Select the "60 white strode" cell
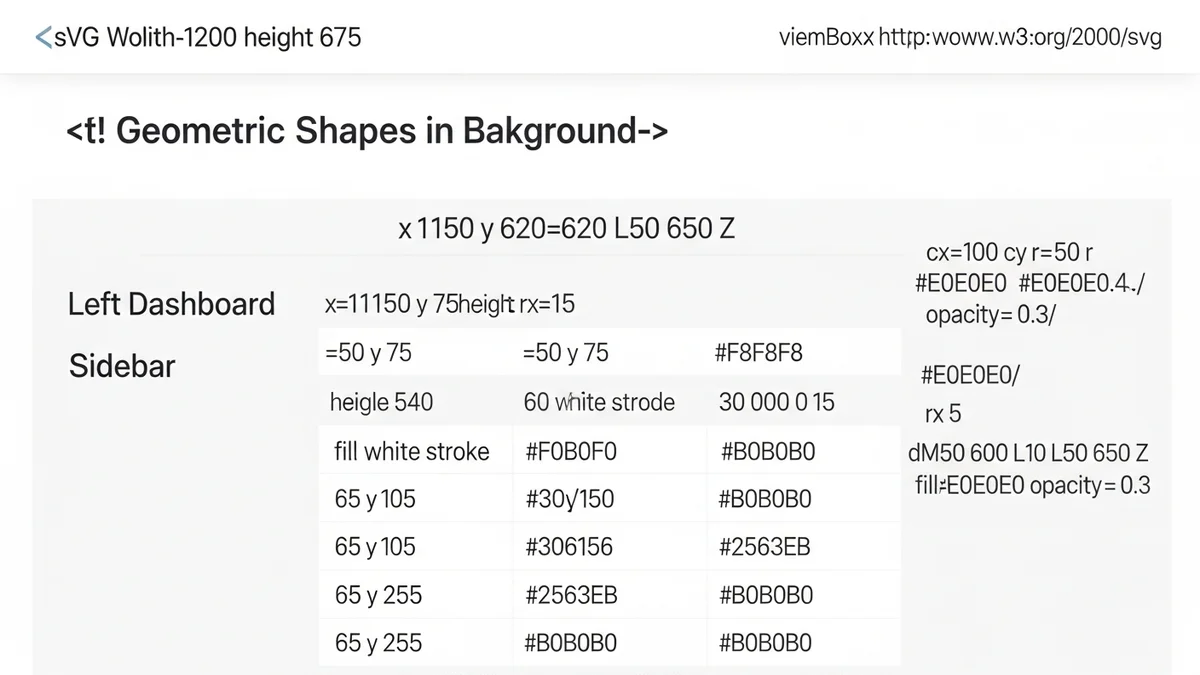This screenshot has width=1200, height=675. [x=599, y=402]
